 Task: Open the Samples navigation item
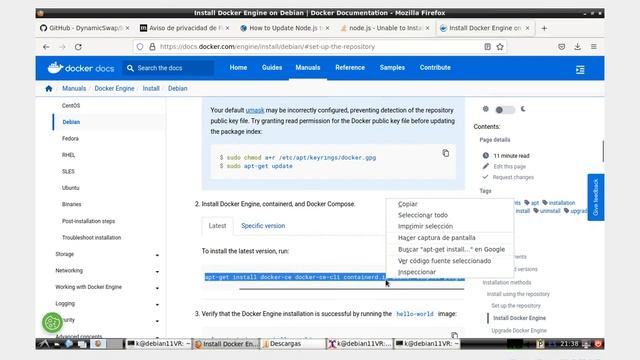[392, 68]
